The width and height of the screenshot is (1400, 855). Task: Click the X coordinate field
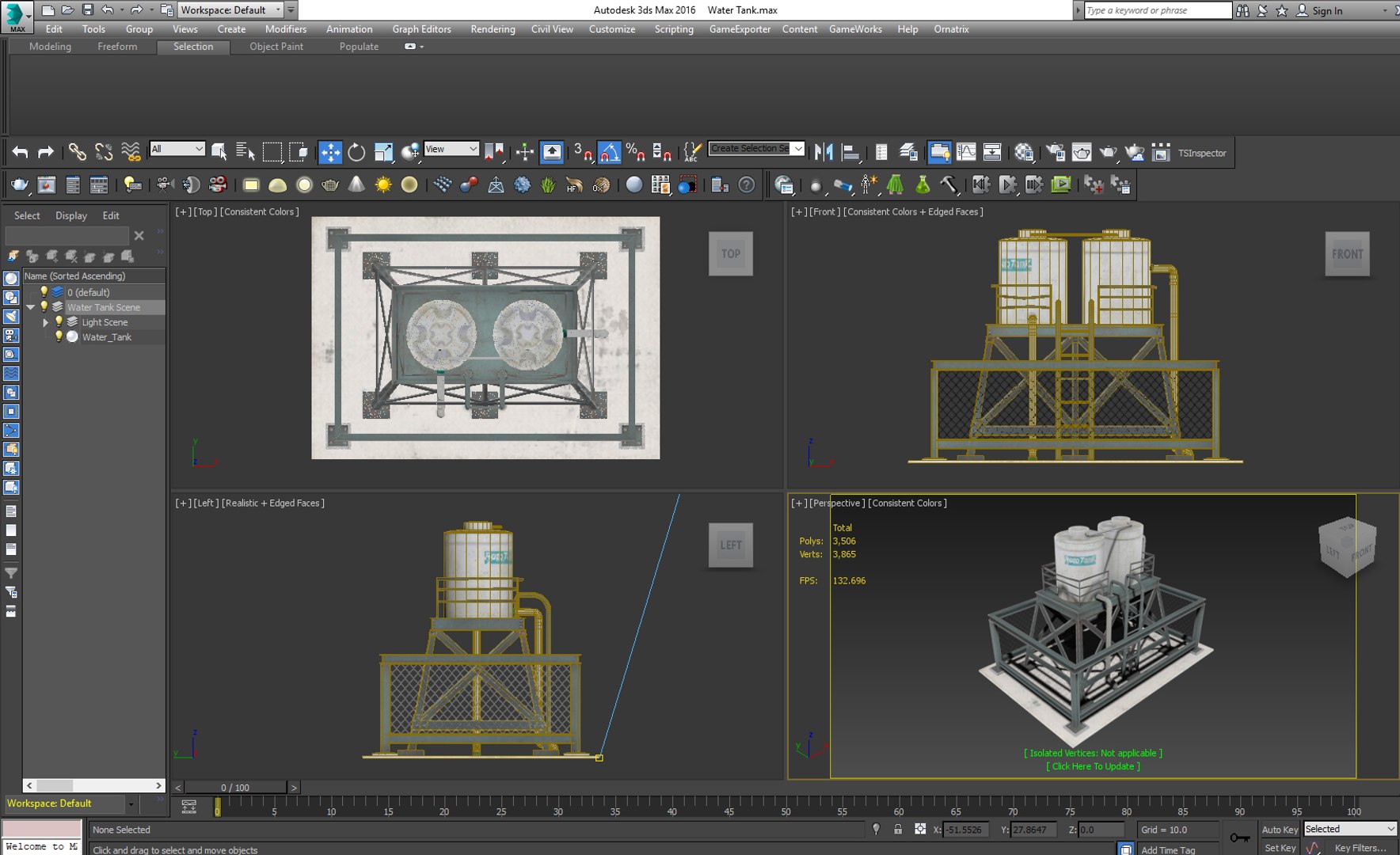click(x=967, y=830)
